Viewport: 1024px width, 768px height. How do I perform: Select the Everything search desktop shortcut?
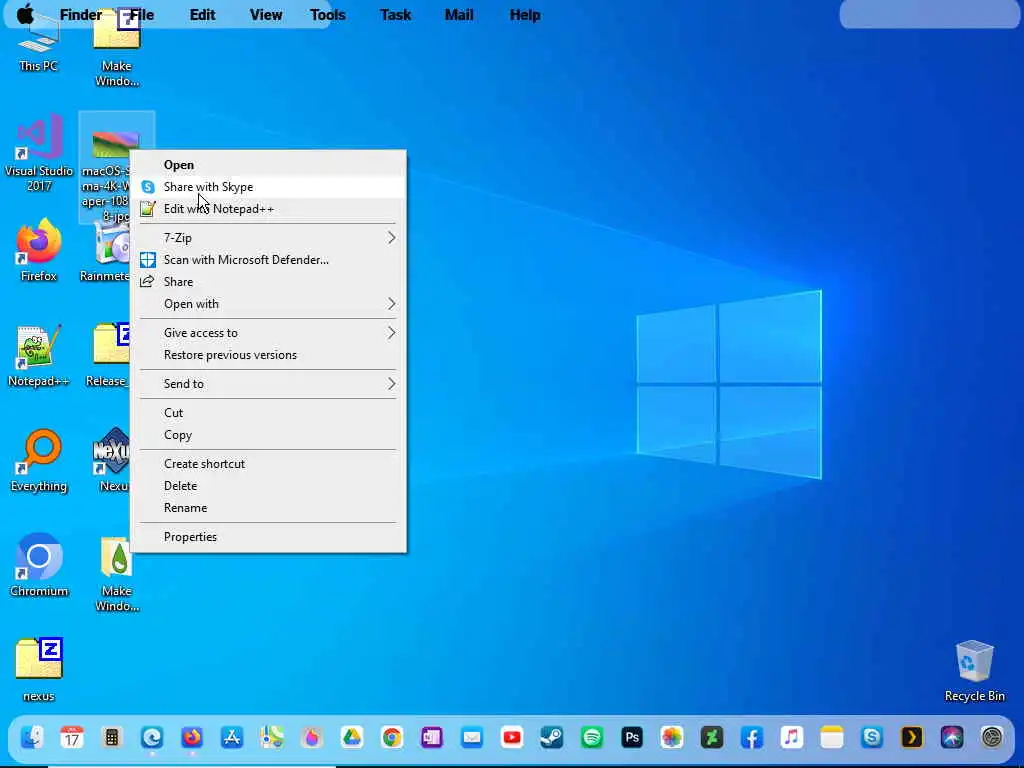point(39,460)
